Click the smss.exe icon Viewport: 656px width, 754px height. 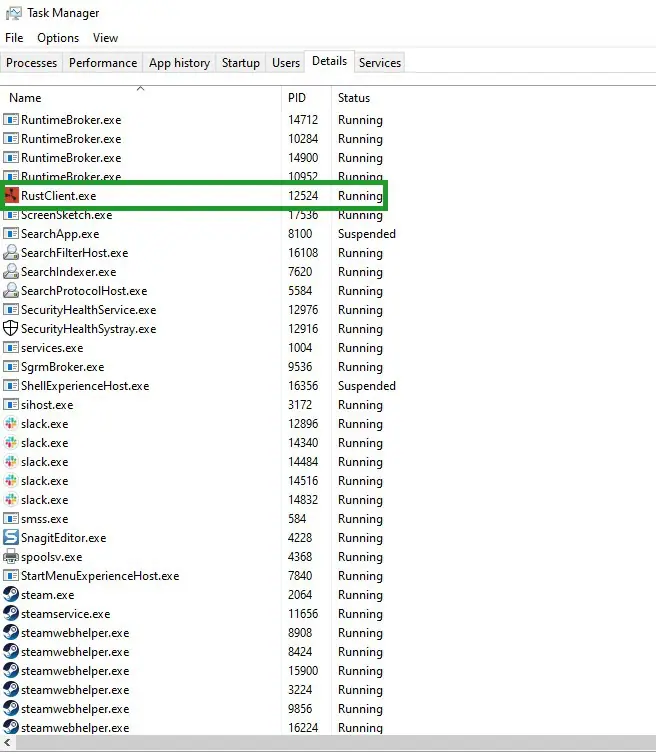click(x=11, y=518)
